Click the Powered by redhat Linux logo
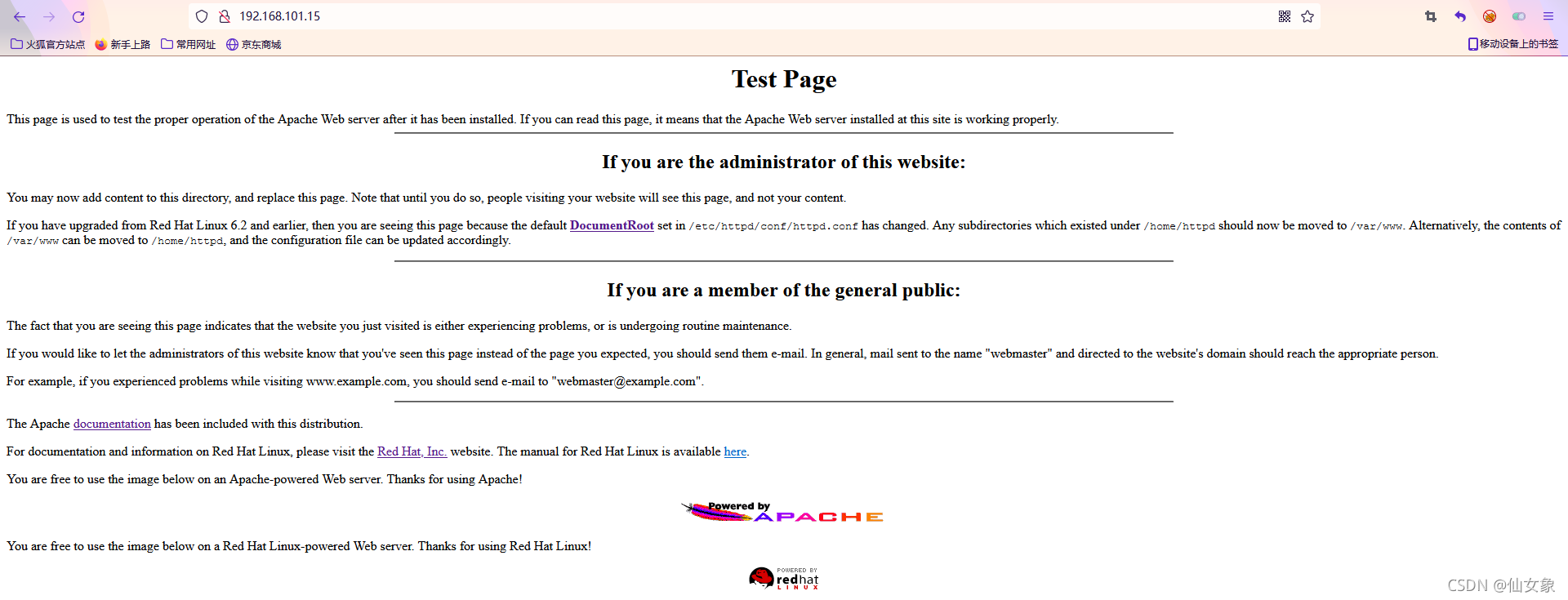 coord(784,579)
